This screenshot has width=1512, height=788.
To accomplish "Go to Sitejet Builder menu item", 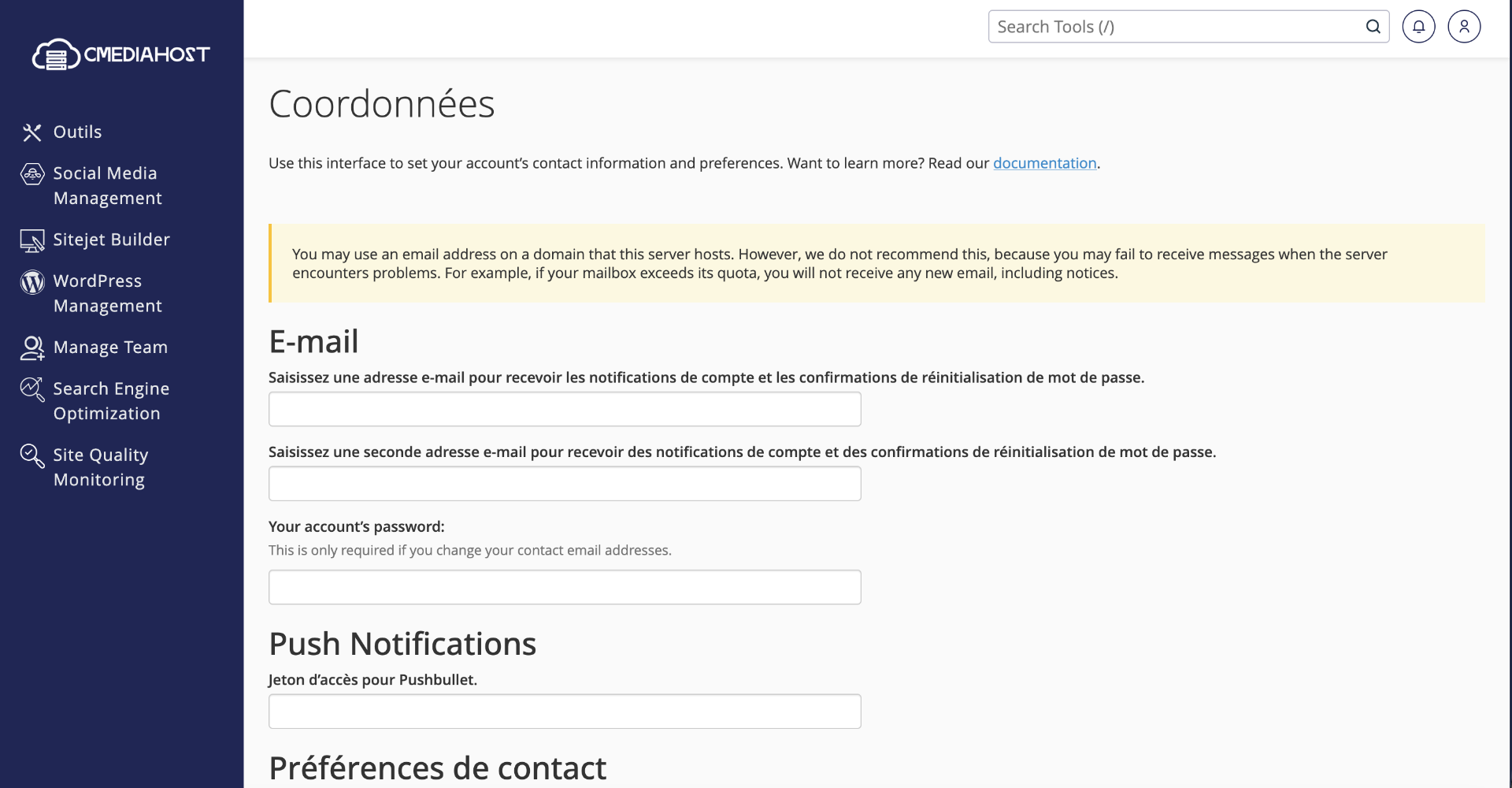I will [x=112, y=240].
